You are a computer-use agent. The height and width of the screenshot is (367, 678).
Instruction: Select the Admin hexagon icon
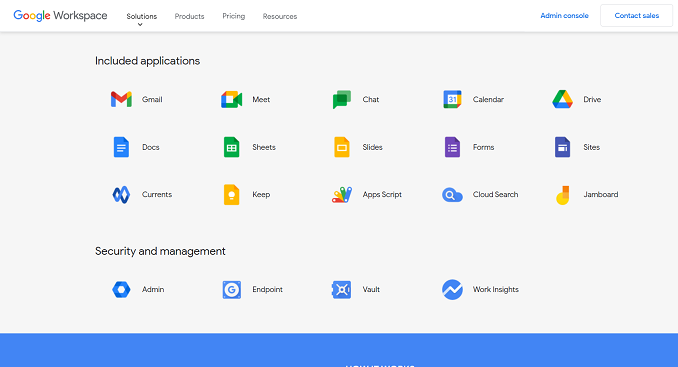click(x=121, y=290)
